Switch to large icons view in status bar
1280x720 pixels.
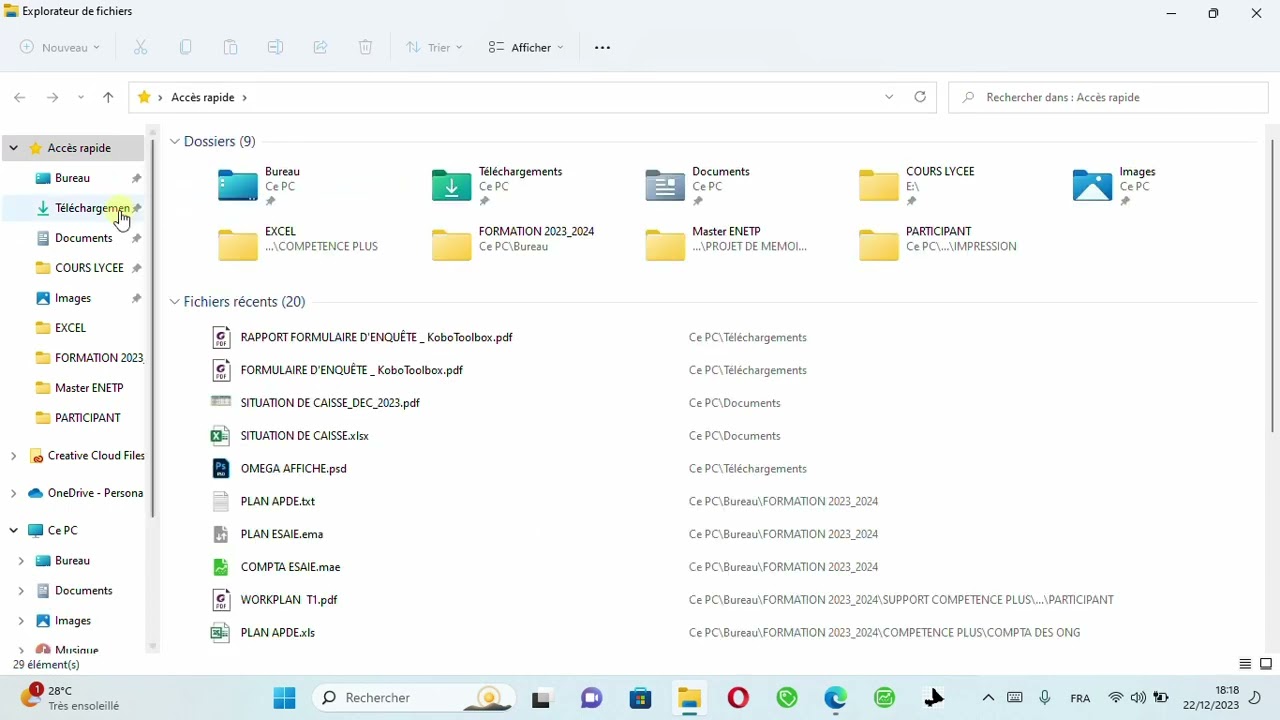click(x=1266, y=664)
